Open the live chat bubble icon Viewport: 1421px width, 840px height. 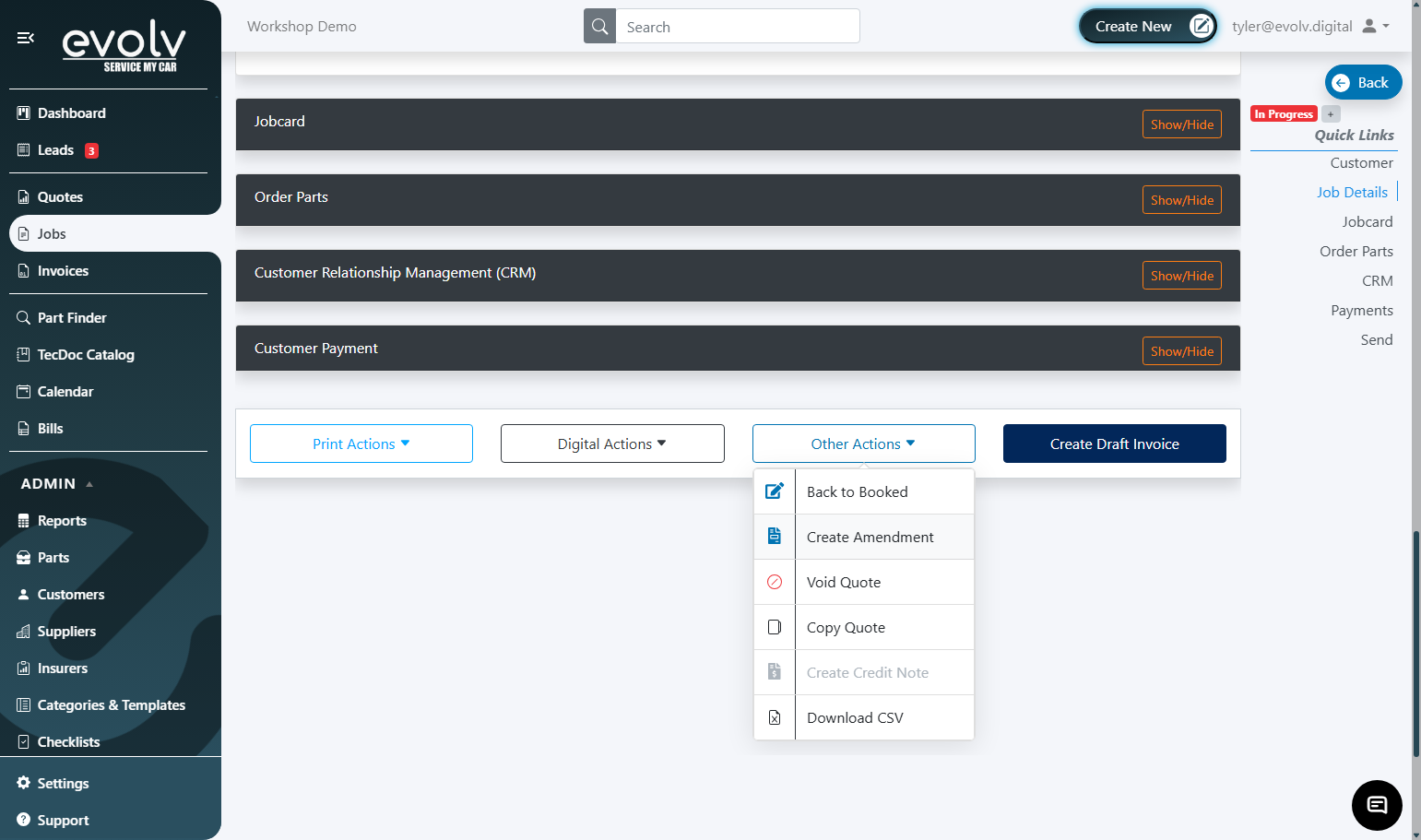pyautogui.click(x=1377, y=805)
